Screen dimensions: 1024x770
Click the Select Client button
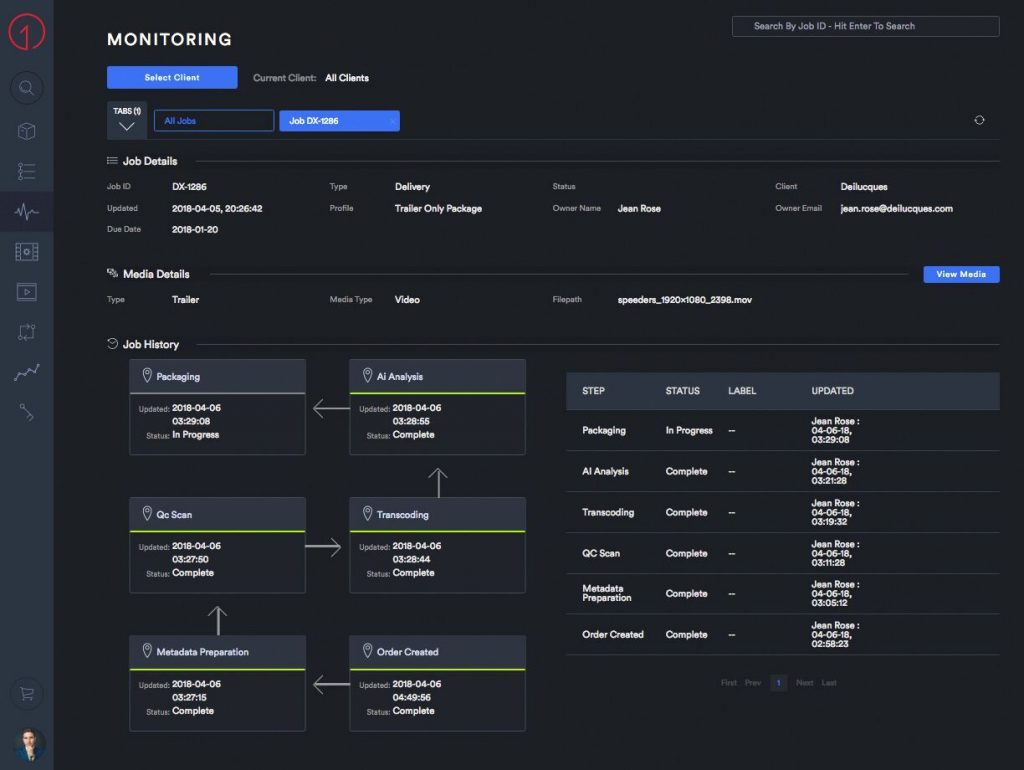172,77
